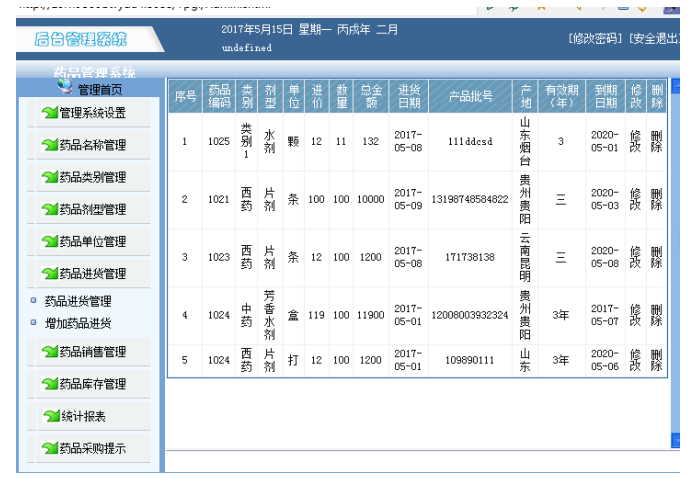The height and width of the screenshot is (478, 695).
Task: Open the 药品进货管理 sub-item link
Action: point(78,302)
